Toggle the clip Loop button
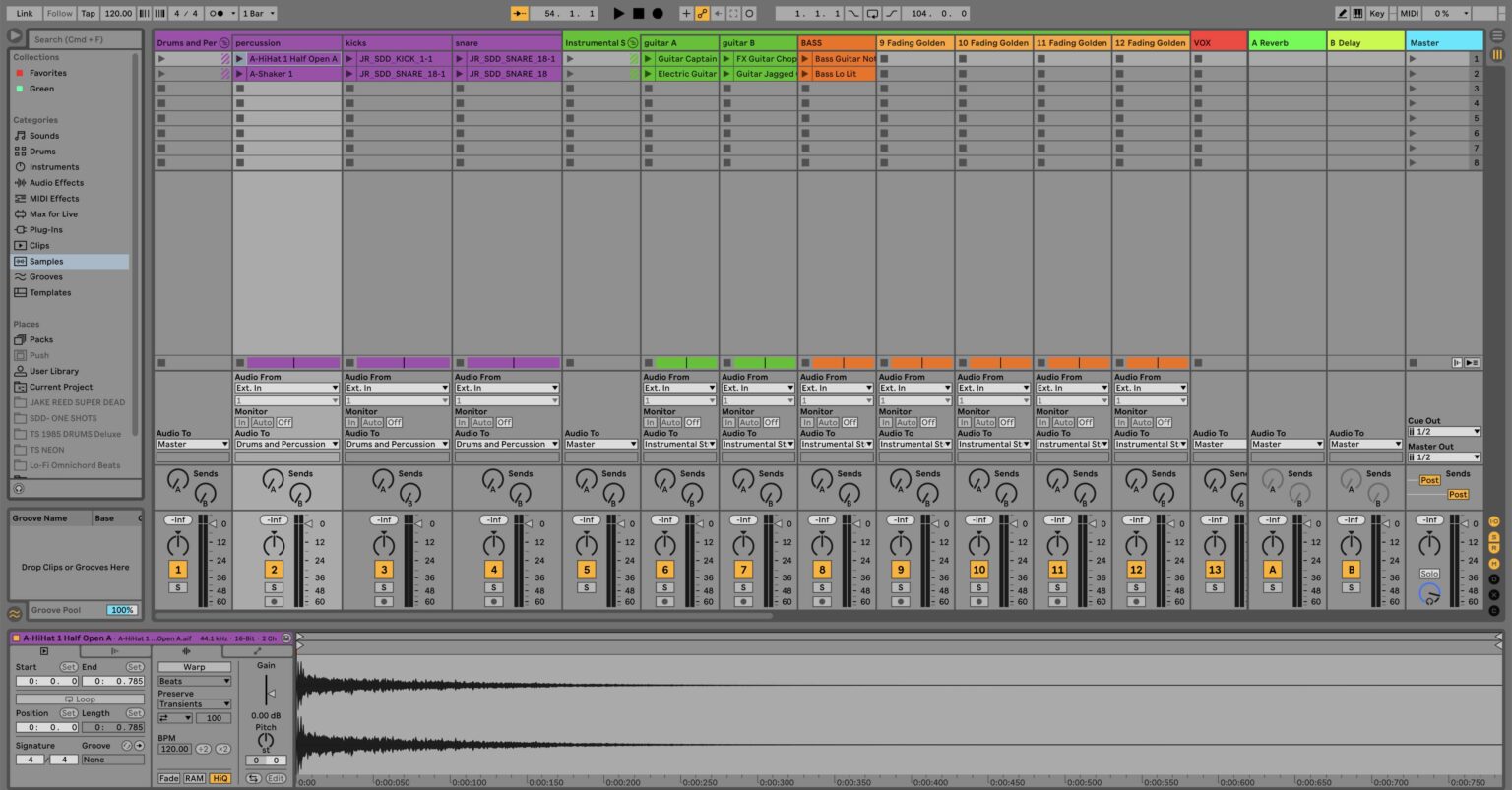This screenshot has height=790, width=1512. tap(79, 699)
